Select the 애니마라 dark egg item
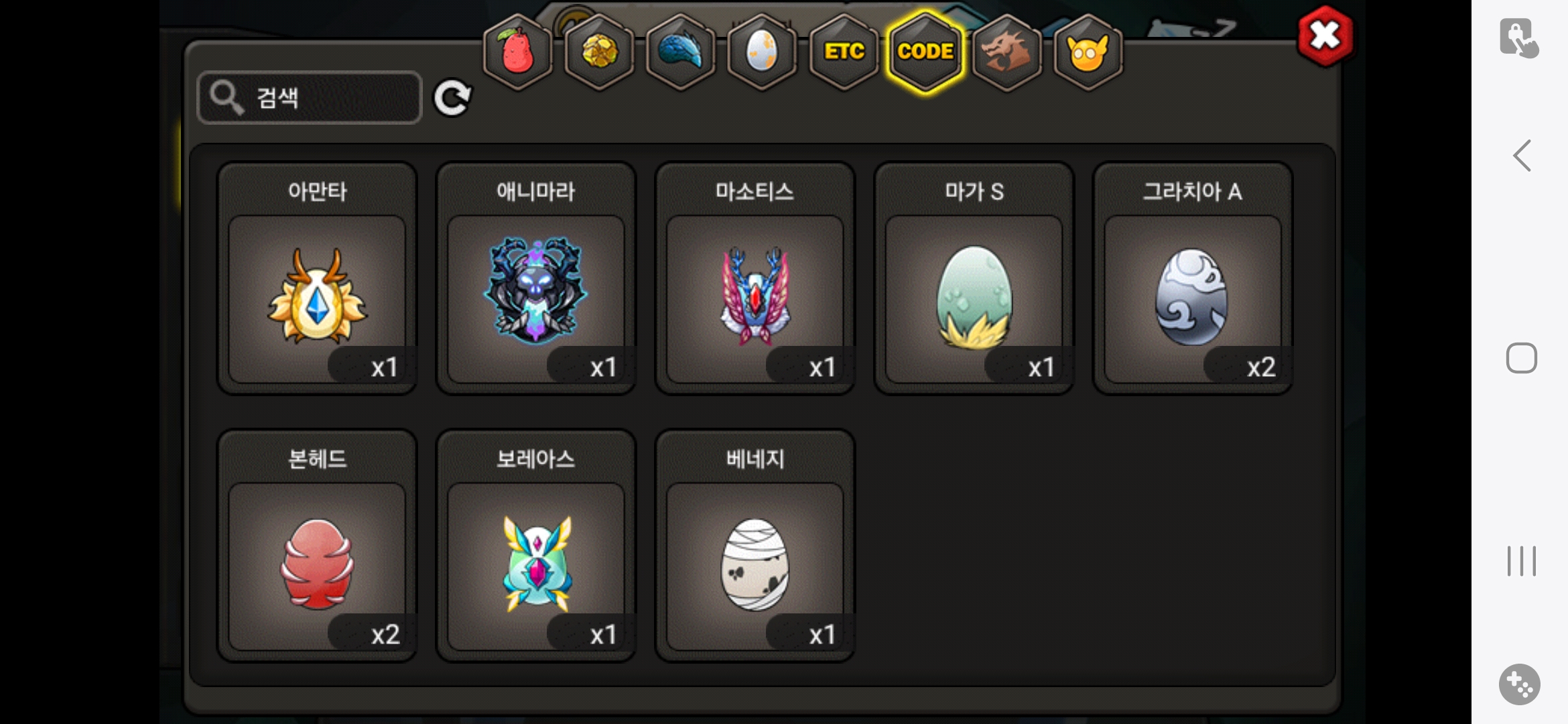 click(x=536, y=278)
